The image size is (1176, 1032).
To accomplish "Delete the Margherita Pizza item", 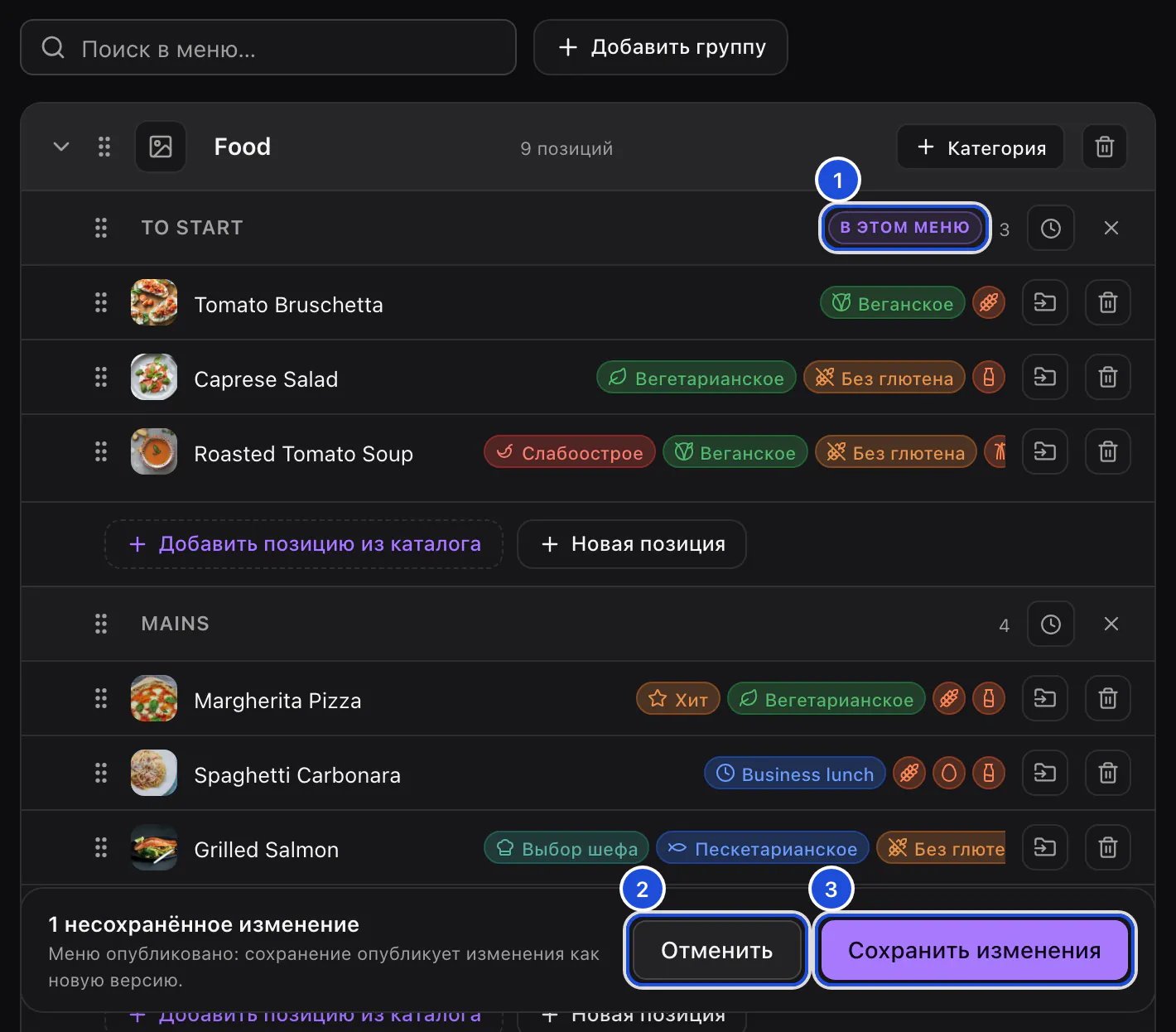I will coord(1108,699).
